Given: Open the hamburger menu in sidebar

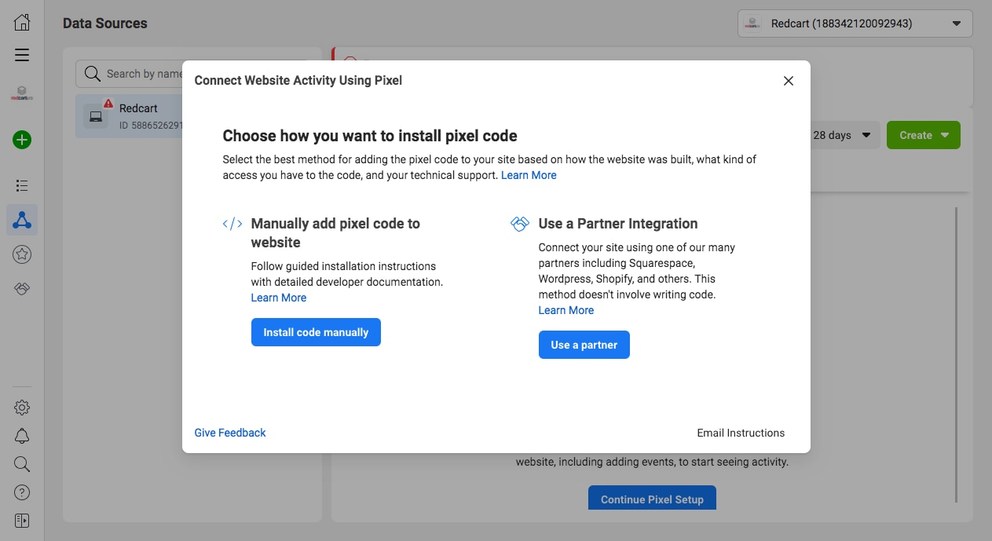Looking at the screenshot, I should point(22,55).
